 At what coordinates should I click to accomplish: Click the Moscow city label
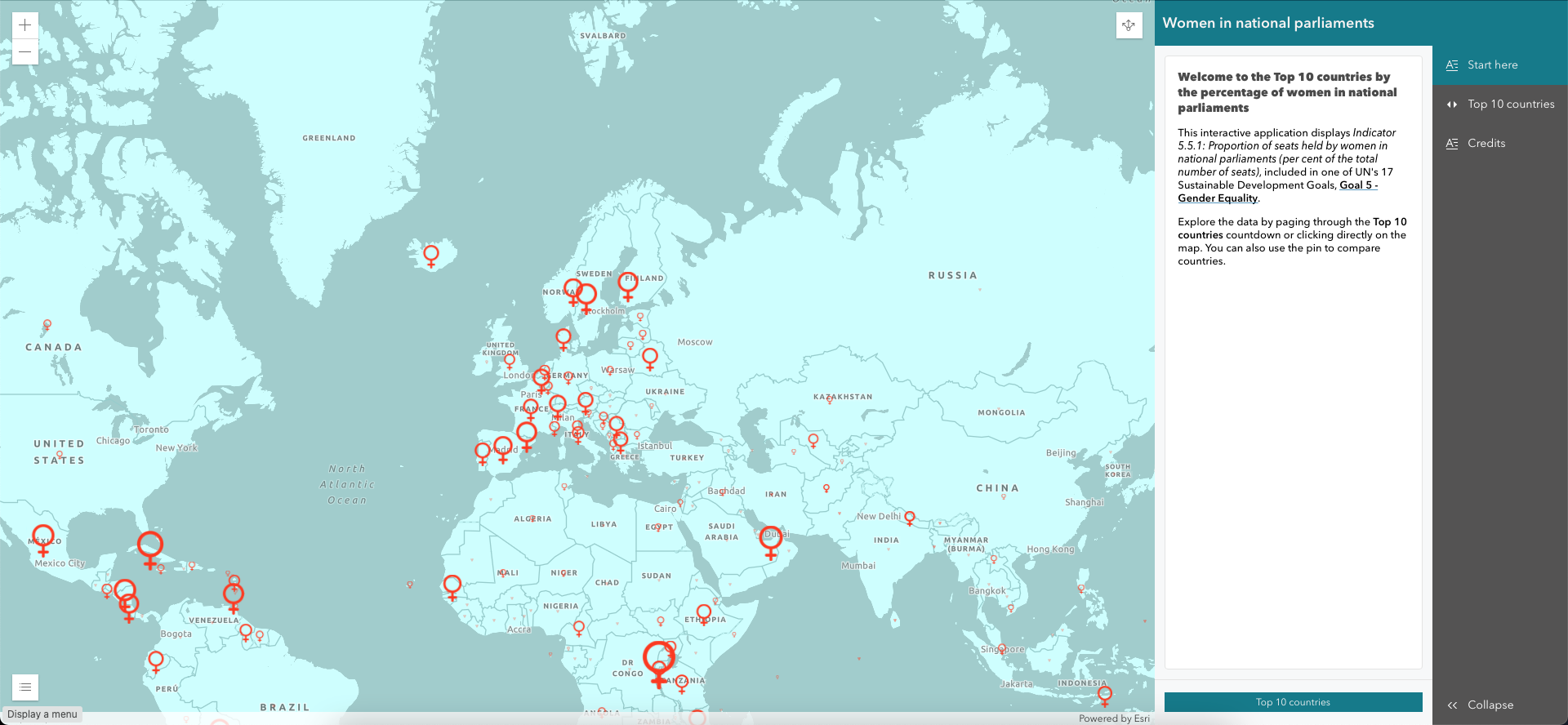pyautogui.click(x=695, y=342)
